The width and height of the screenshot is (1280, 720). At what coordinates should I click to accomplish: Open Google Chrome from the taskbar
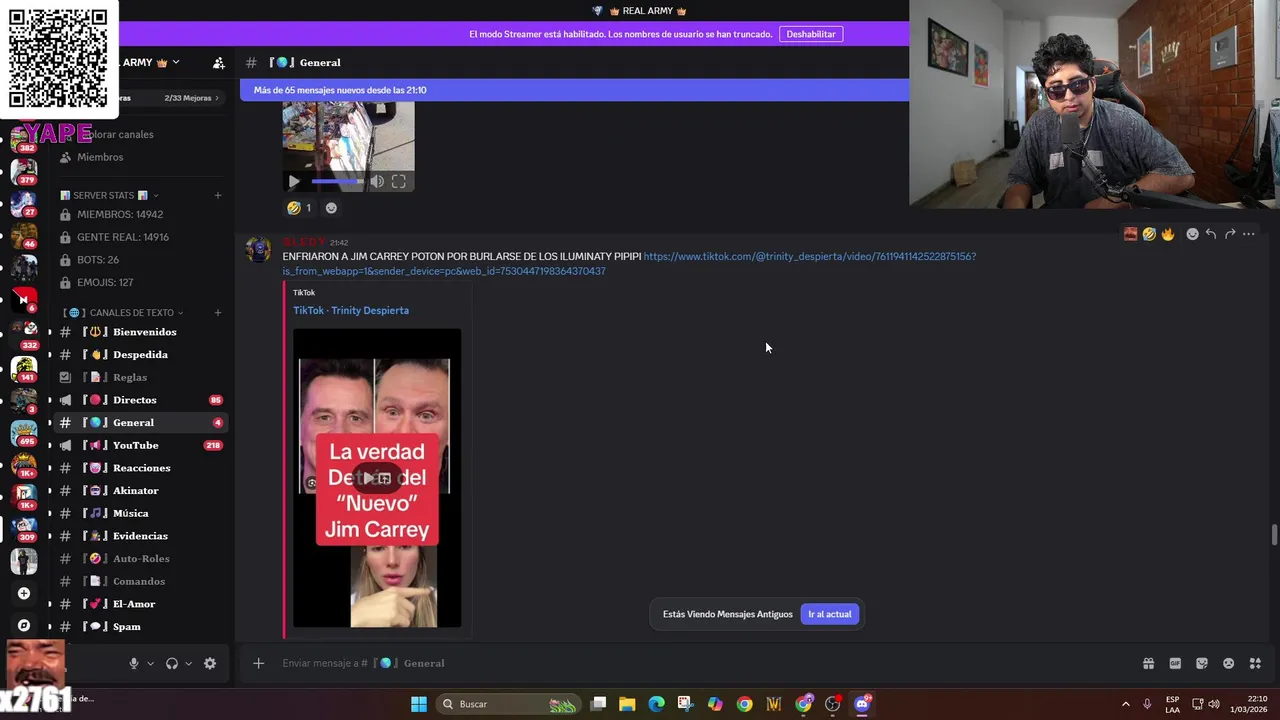coord(744,704)
